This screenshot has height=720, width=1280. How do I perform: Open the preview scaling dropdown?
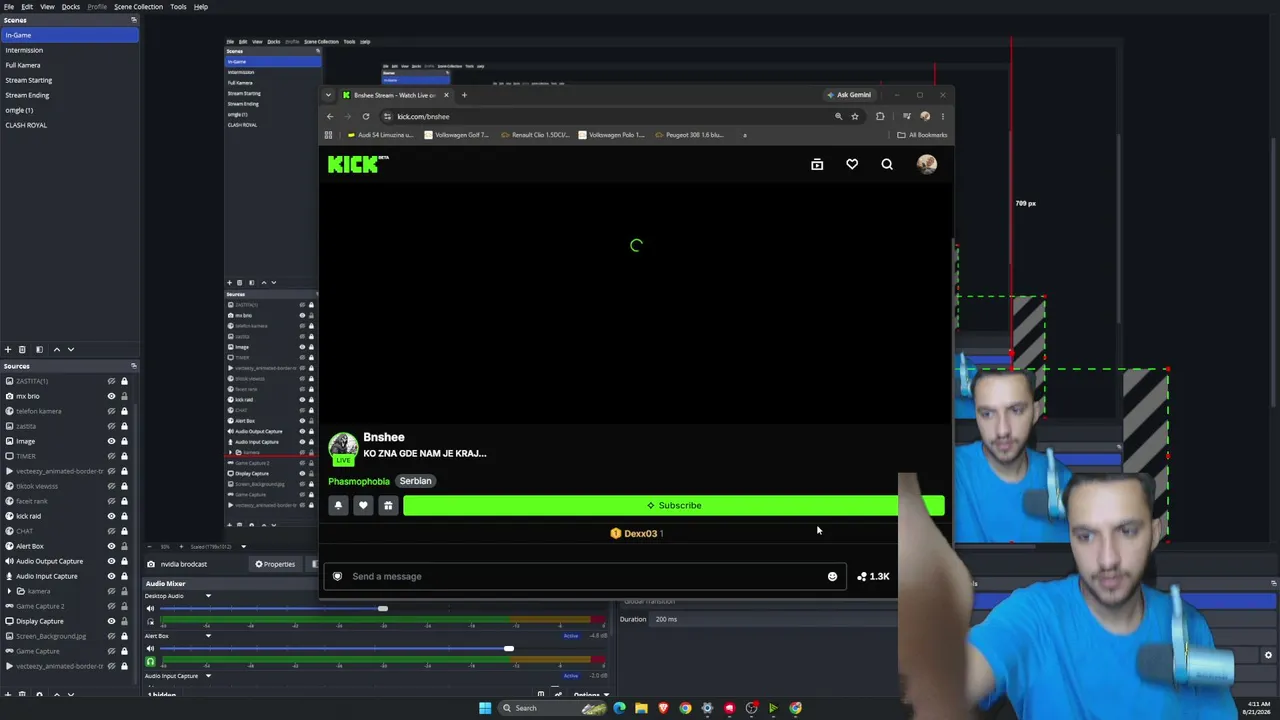(x=243, y=547)
